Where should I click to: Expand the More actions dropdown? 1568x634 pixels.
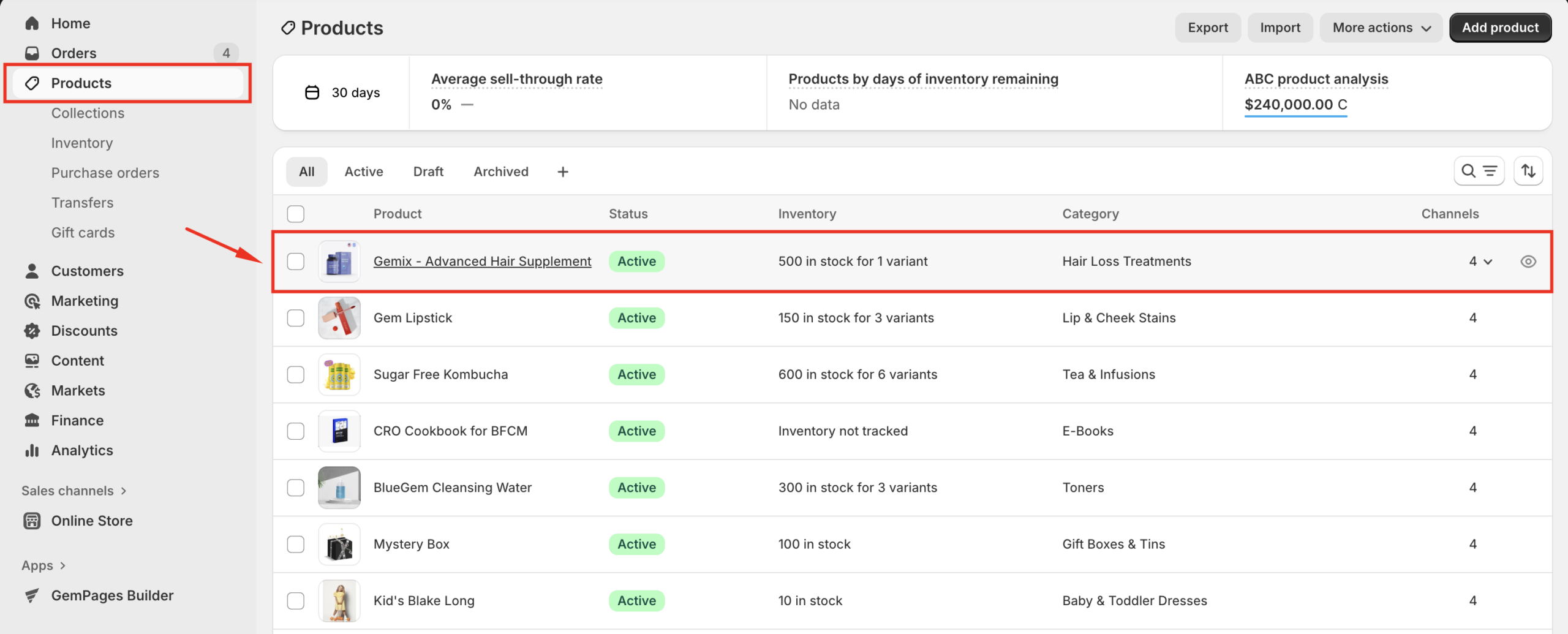click(x=1382, y=28)
